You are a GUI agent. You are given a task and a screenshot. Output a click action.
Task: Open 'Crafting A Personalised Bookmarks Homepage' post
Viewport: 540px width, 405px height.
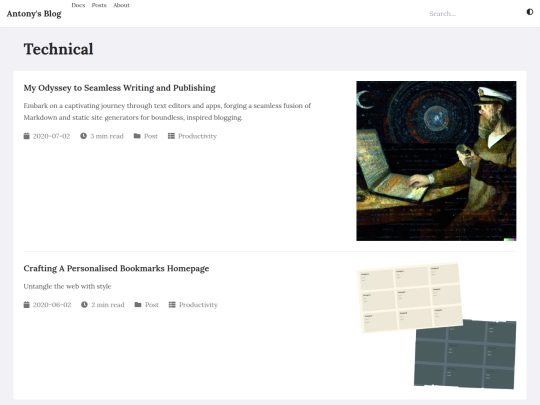tap(116, 268)
